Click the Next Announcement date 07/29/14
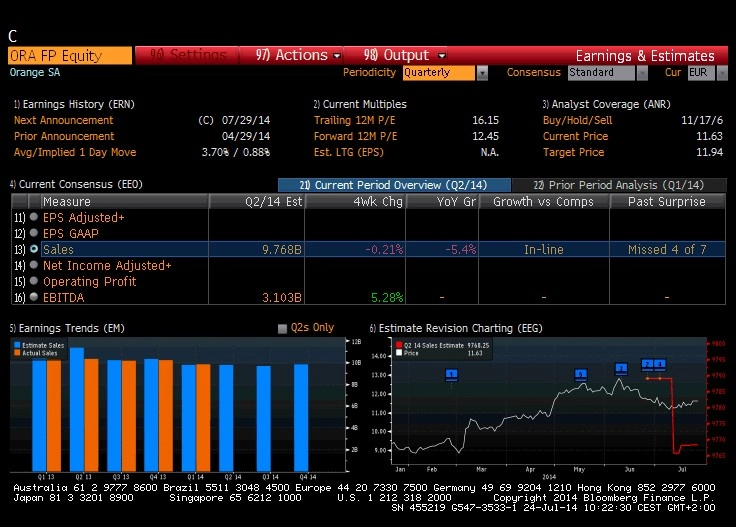 [x=246, y=120]
